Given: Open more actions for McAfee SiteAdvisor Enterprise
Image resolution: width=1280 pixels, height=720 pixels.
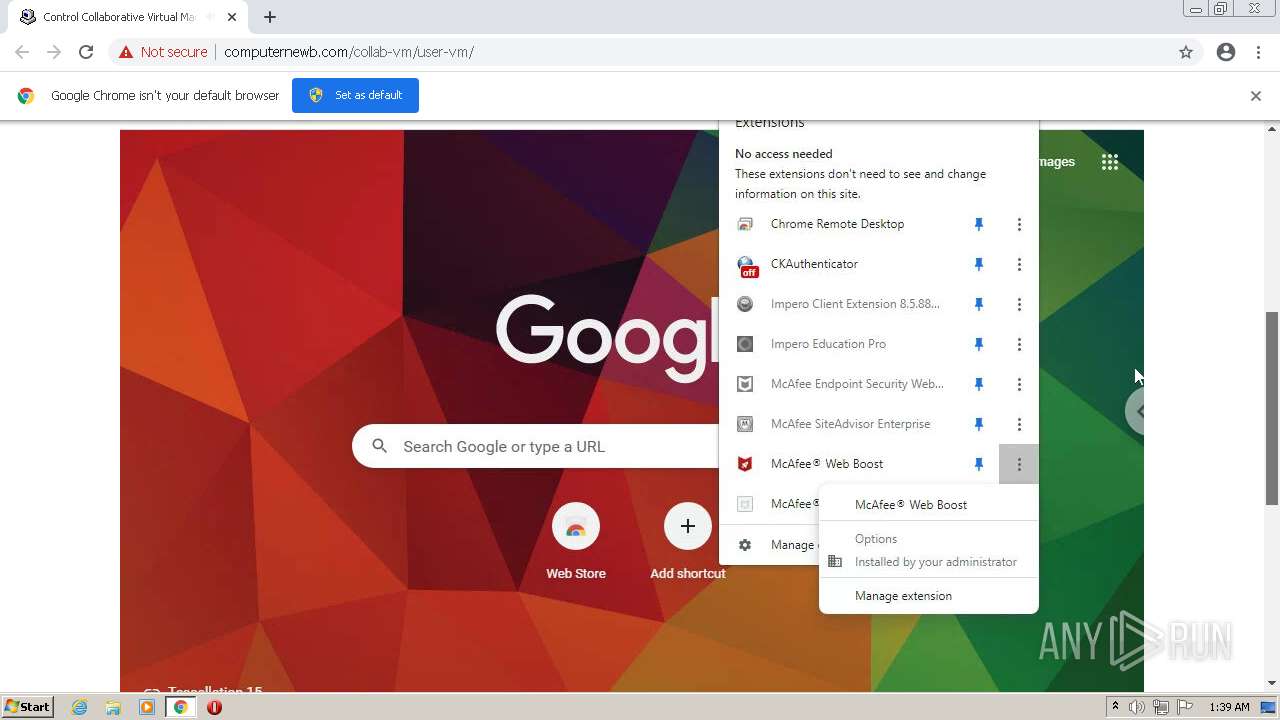Looking at the screenshot, I should (x=1019, y=424).
